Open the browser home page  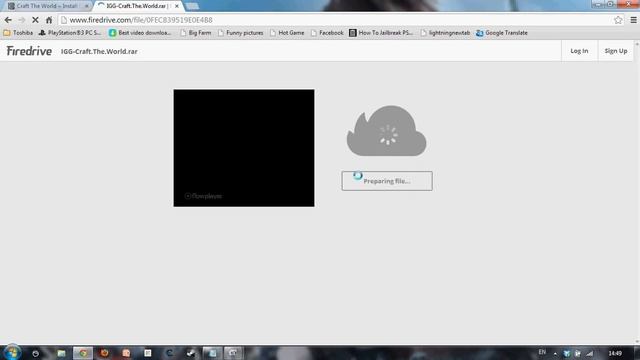click(49, 20)
